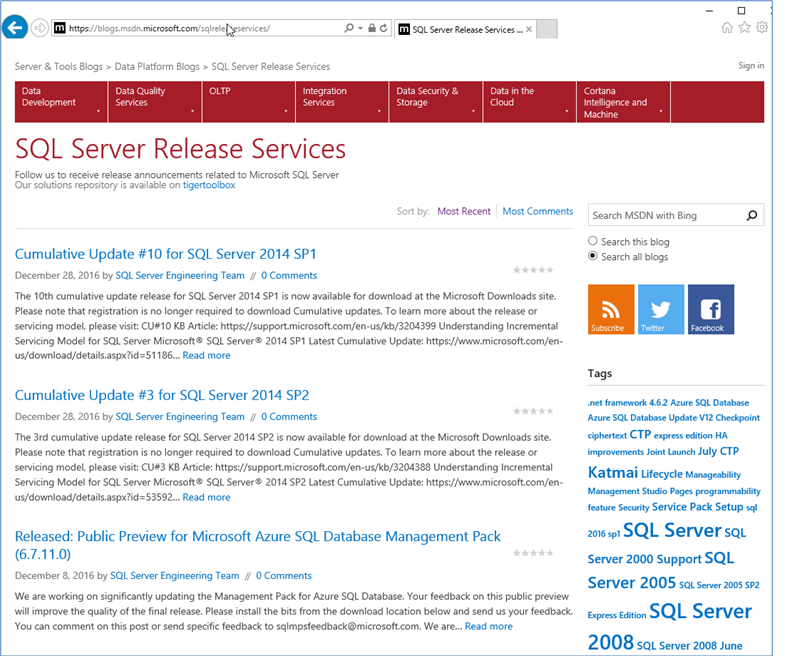Open the address bar dropdown arrow
This screenshot has height=657, width=800.
point(360,28)
